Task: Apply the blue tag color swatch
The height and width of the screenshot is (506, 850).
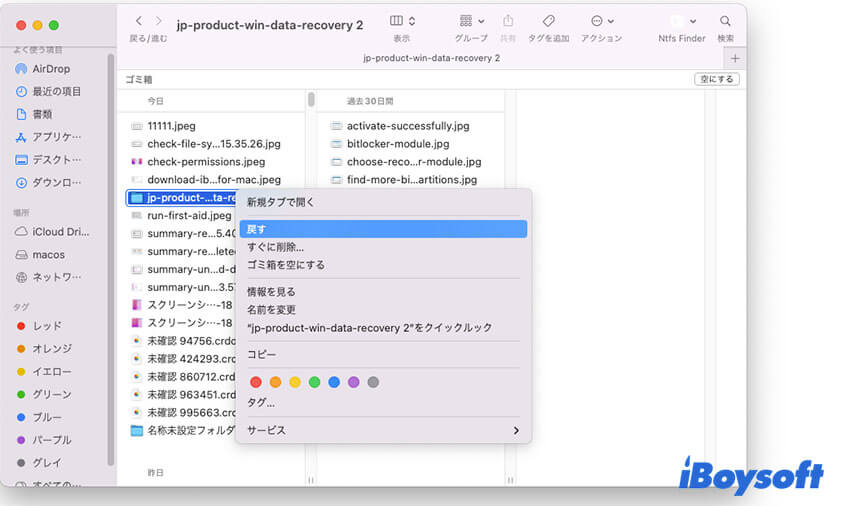Action: 334,382
